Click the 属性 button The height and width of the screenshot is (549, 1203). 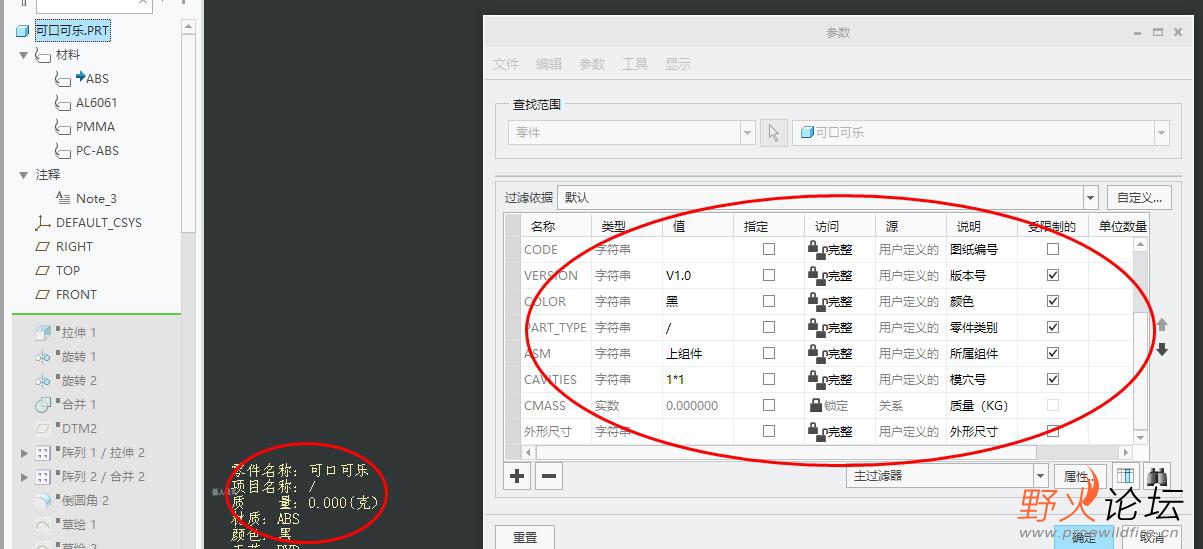coord(1080,477)
